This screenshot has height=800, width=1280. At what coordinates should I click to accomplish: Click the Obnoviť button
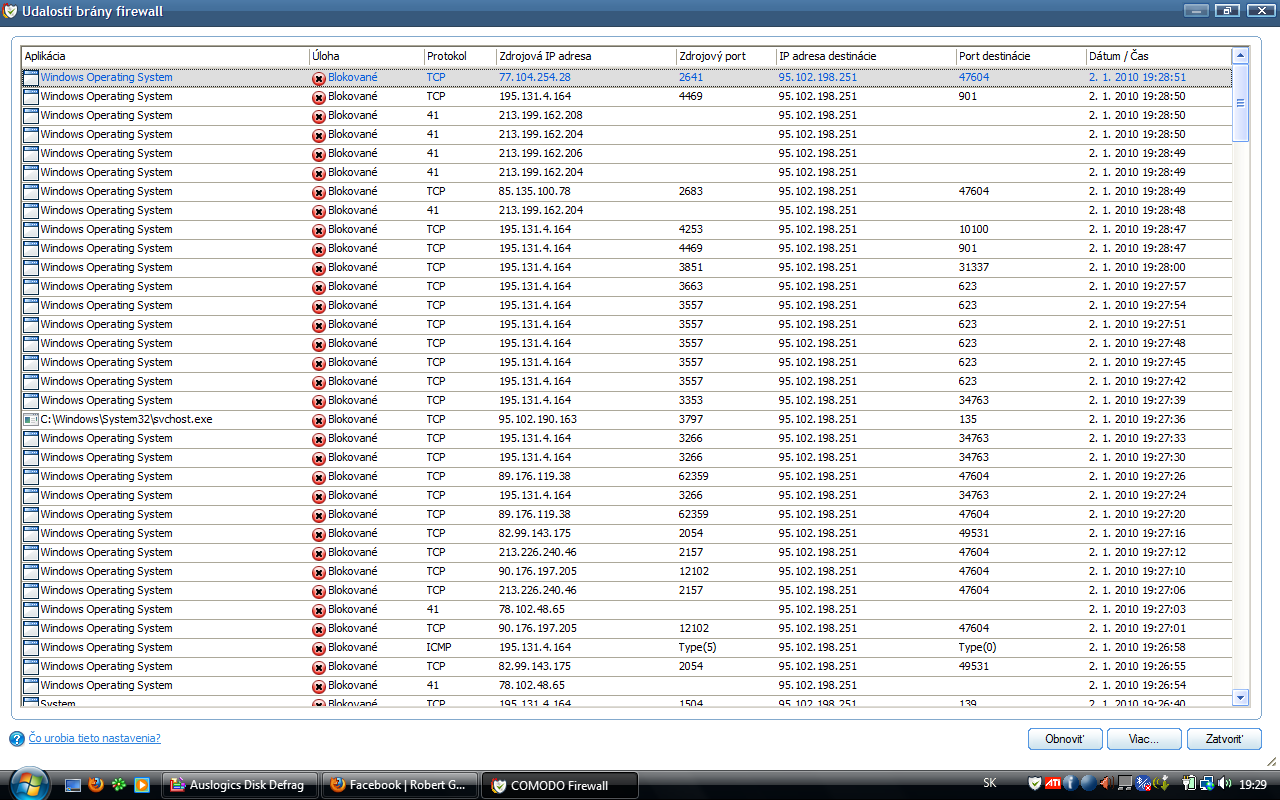[x=1064, y=739]
